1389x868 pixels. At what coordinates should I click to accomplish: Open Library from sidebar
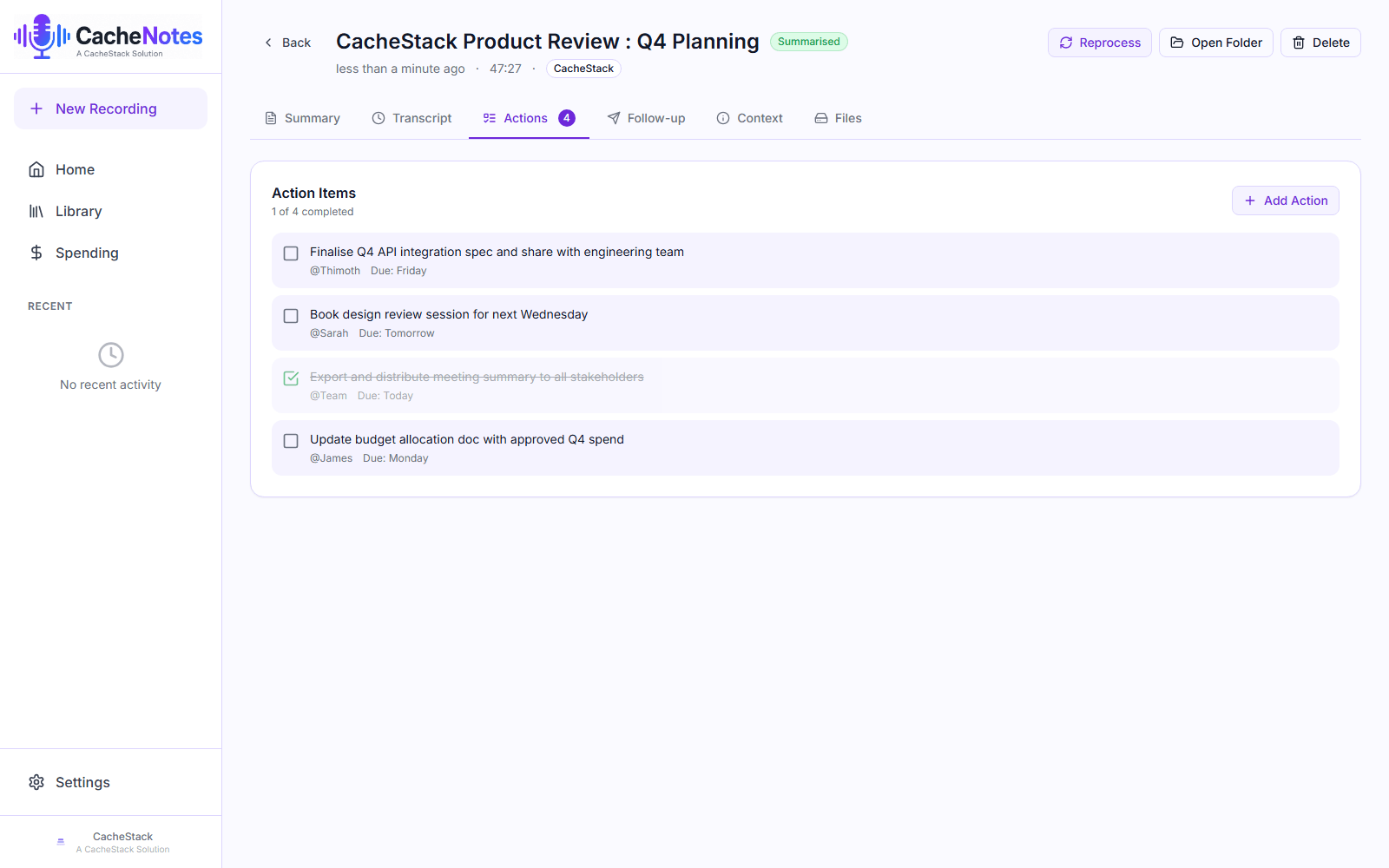tap(110, 211)
